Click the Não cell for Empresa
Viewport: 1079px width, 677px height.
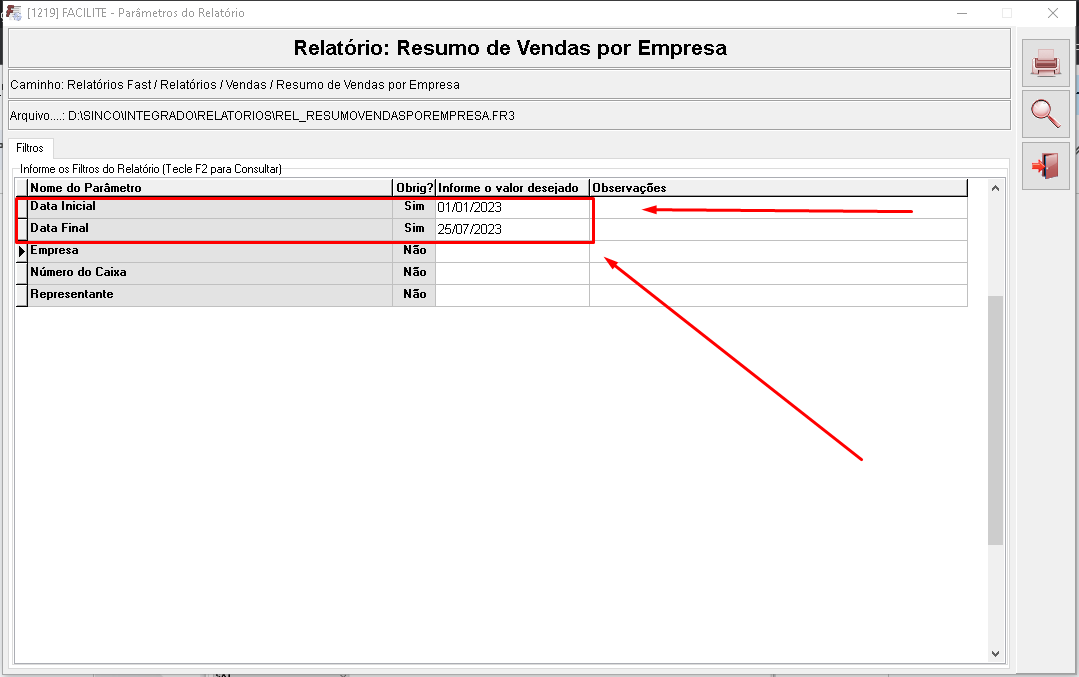pos(414,251)
